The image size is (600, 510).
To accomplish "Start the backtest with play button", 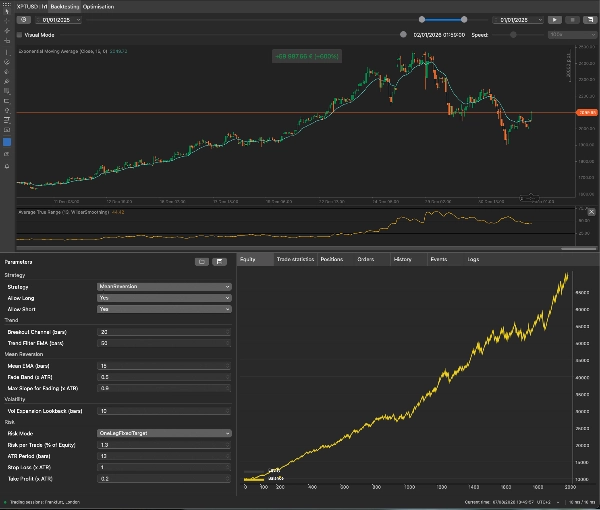I will (x=554, y=20).
